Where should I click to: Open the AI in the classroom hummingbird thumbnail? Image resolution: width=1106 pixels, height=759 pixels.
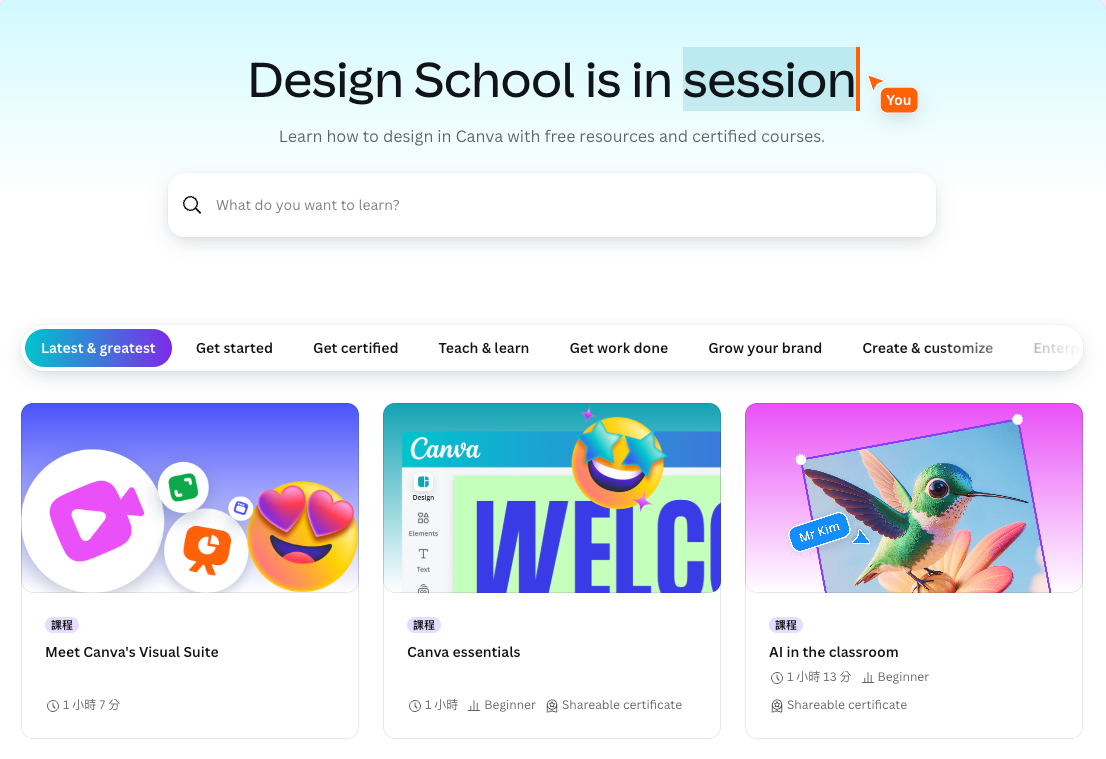tap(913, 498)
